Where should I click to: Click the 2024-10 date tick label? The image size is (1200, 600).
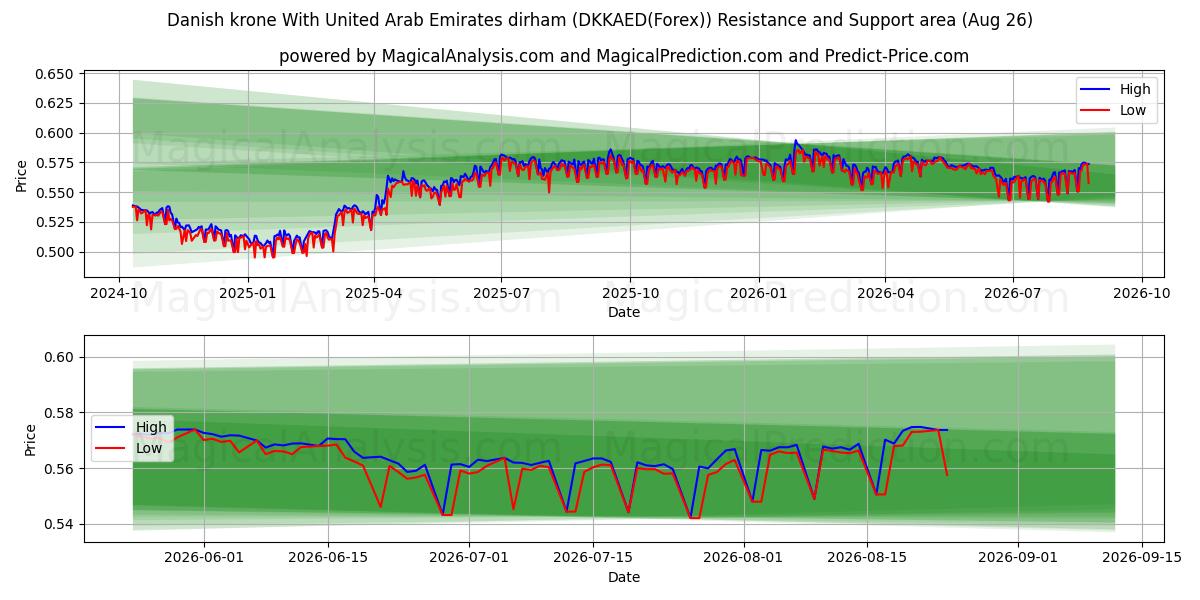(x=120, y=294)
